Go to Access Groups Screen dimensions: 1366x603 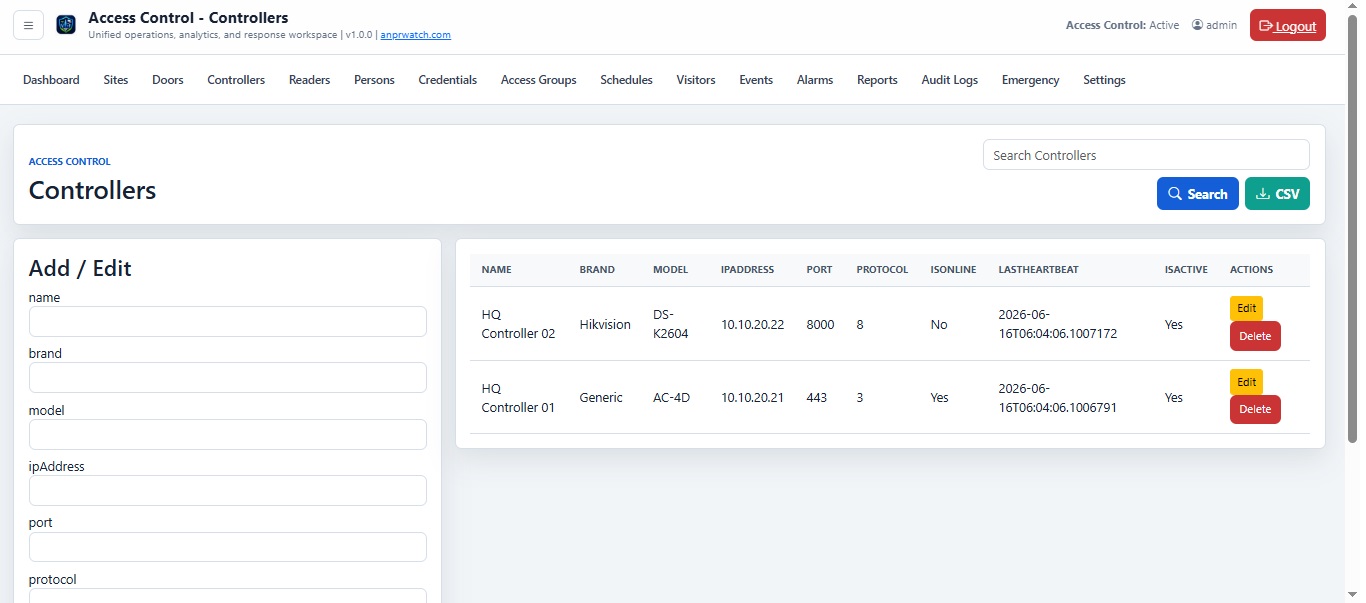pos(538,80)
